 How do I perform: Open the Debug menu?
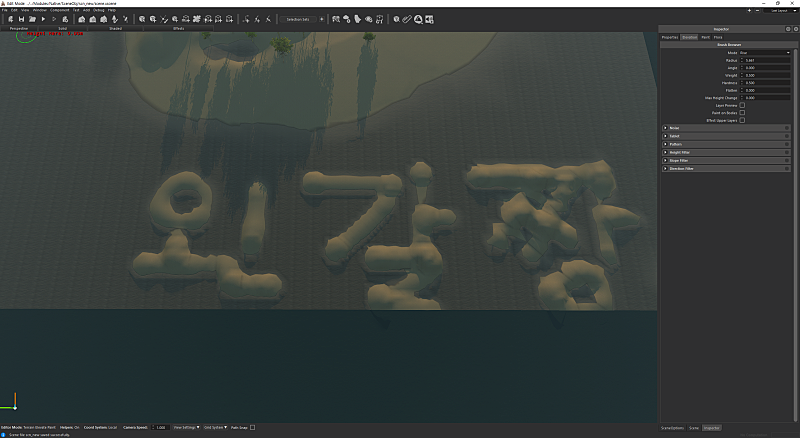[x=98, y=10]
